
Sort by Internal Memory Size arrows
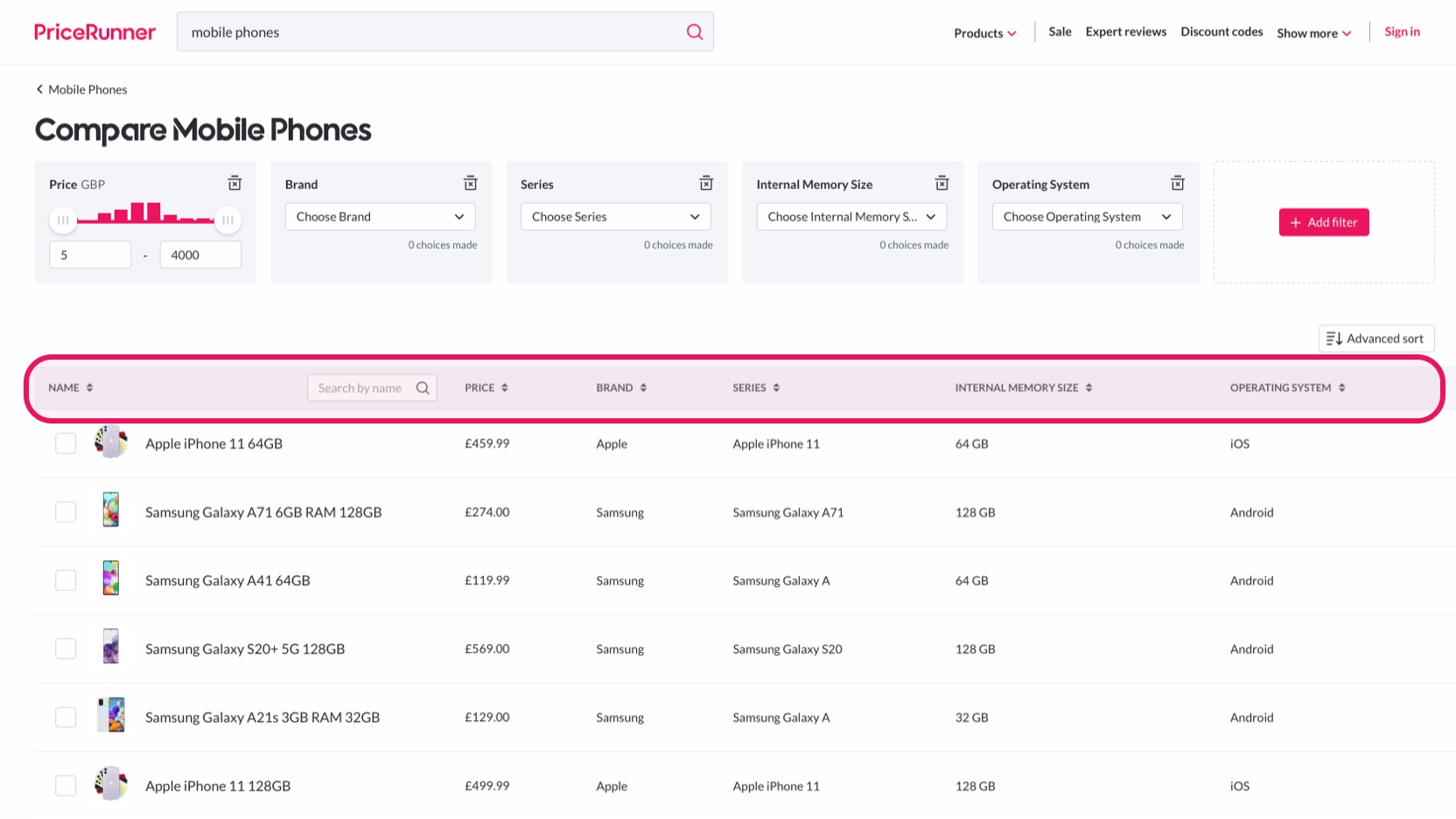click(x=1088, y=388)
